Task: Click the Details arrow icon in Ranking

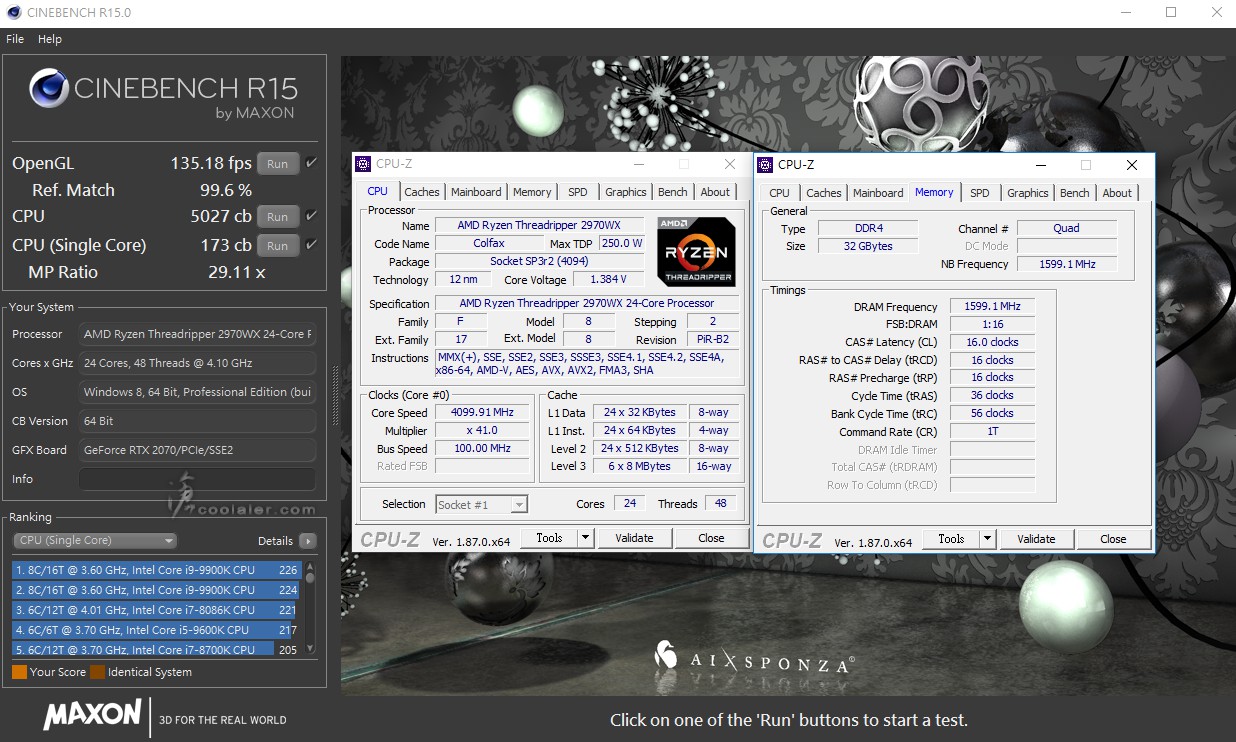Action: coord(307,541)
